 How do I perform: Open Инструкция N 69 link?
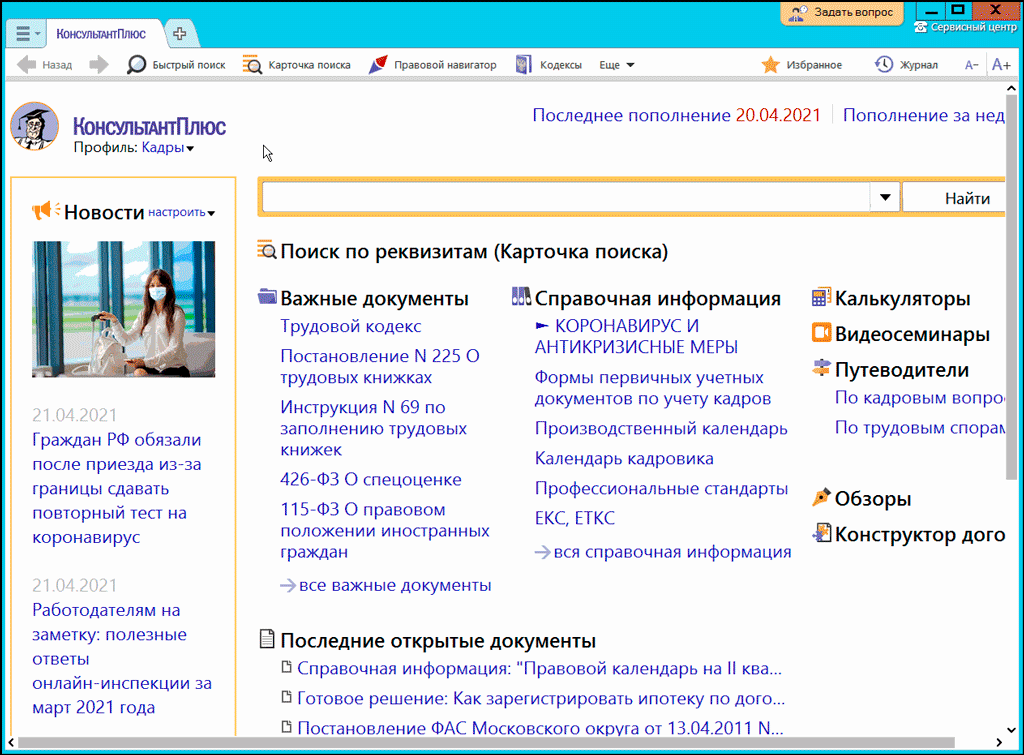tap(374, 428)
